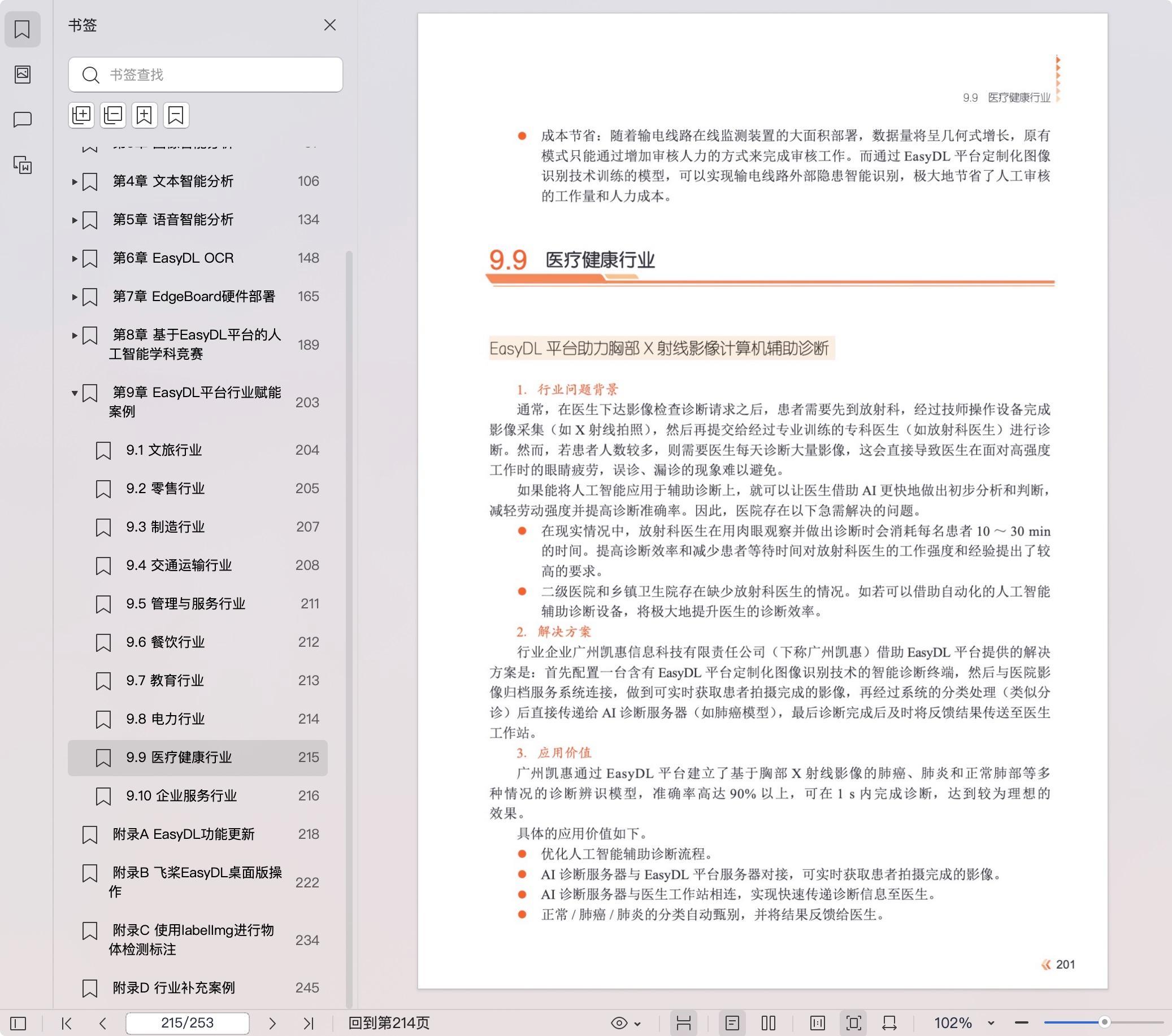Click heading 9.9 医疗健康行业 on the page
The height and width of the screenshot is (1036, 1172).
pos(572,260)
